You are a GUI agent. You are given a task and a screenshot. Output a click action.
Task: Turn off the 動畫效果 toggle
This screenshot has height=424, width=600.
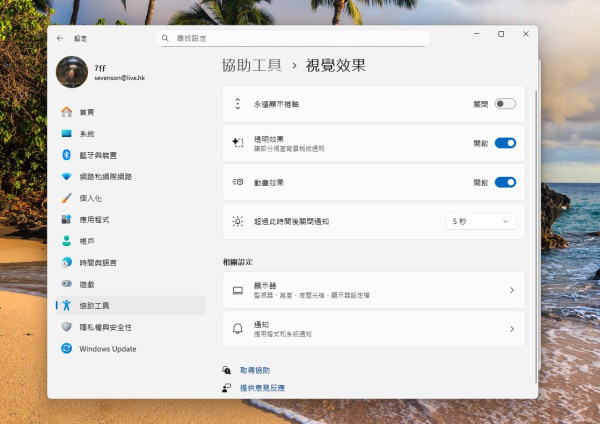click(x=505, y=182)
